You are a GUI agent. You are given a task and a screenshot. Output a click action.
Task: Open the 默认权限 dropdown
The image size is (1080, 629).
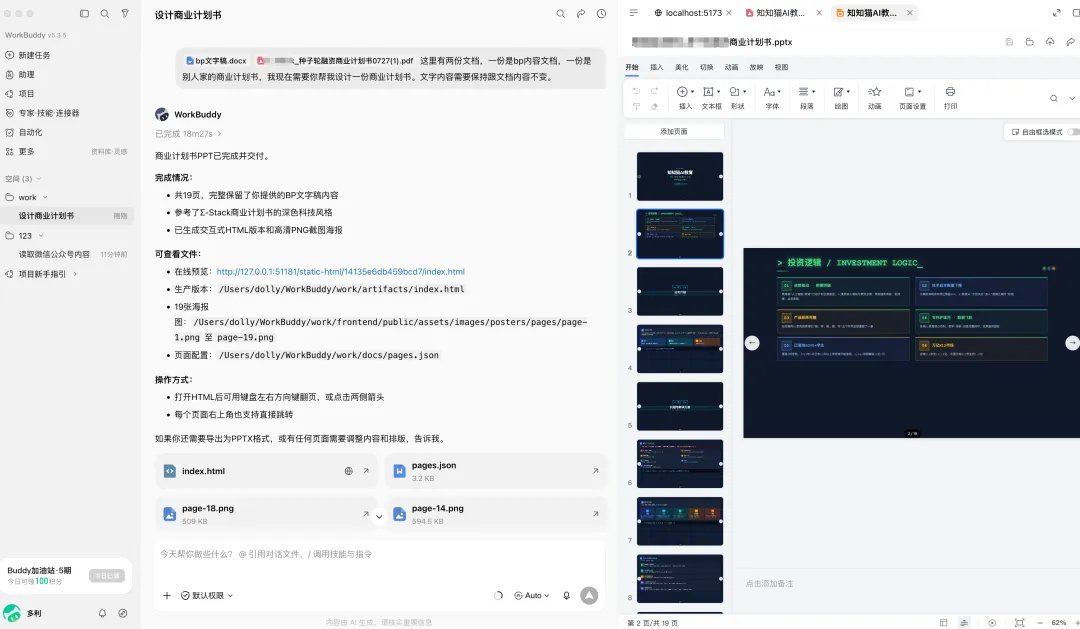click(x=207, y=595)
